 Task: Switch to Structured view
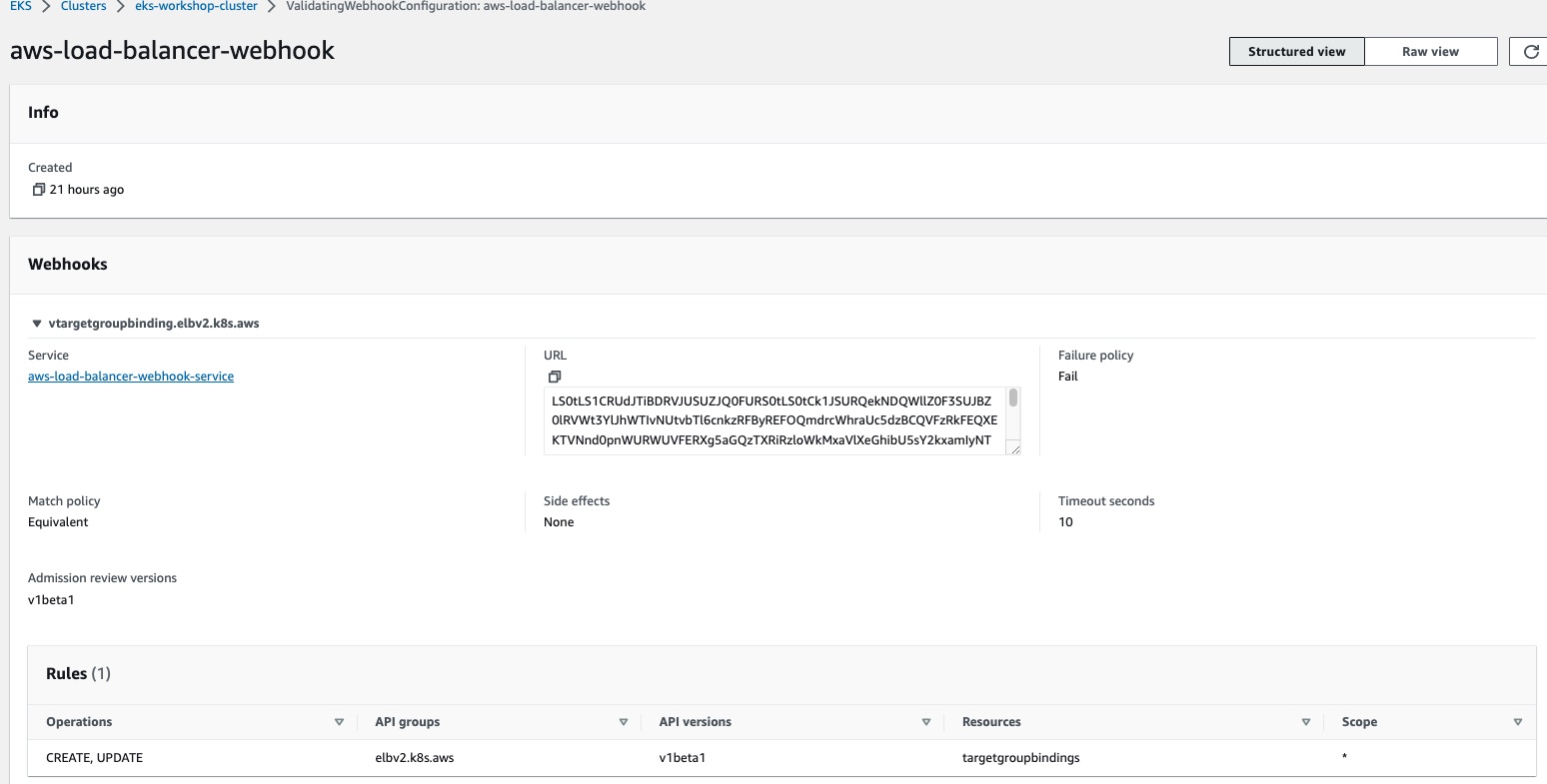point(1296,52)
